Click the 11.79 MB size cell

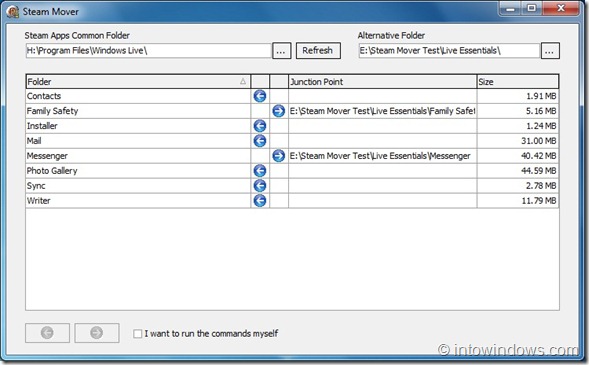518,201
